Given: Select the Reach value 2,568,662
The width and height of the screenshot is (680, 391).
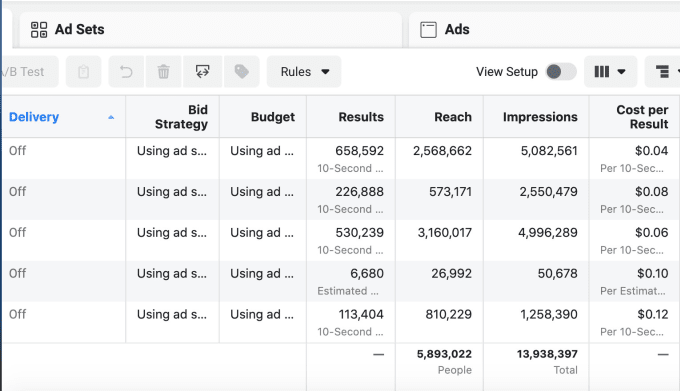Looking at the screenshot, I should click(x=442, y=151).
